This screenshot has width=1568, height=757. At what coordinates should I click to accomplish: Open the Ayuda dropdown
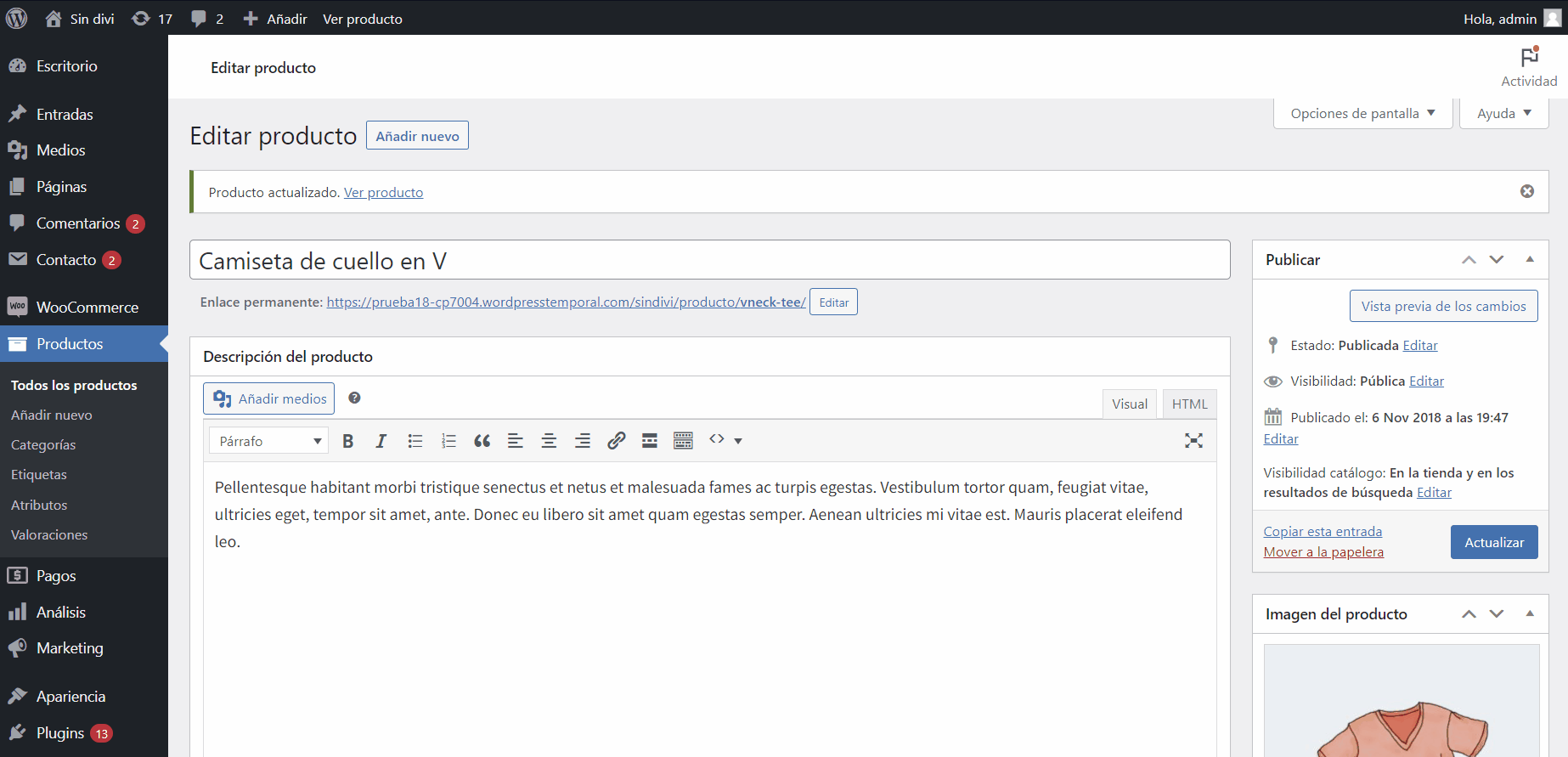coord(1503,114)
